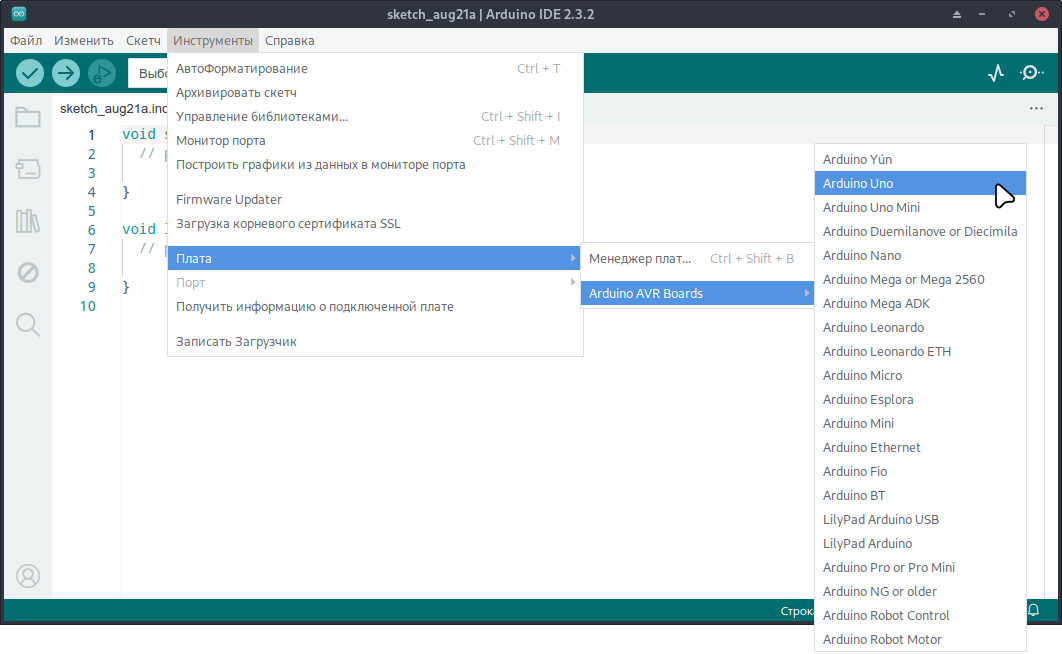Click the Файл menu
Image resolution: width=1062 pixels, height=654 pixels.
[x=25, y=40]
